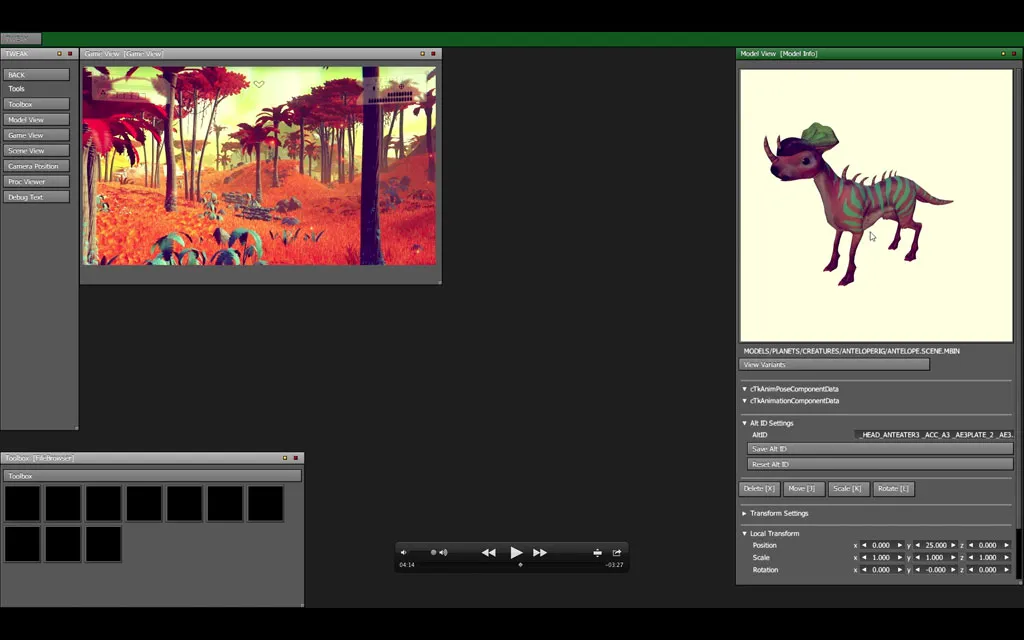Click the rewind icon in player
This screenshot has width=1024, height=640.
tap(488, 553)
